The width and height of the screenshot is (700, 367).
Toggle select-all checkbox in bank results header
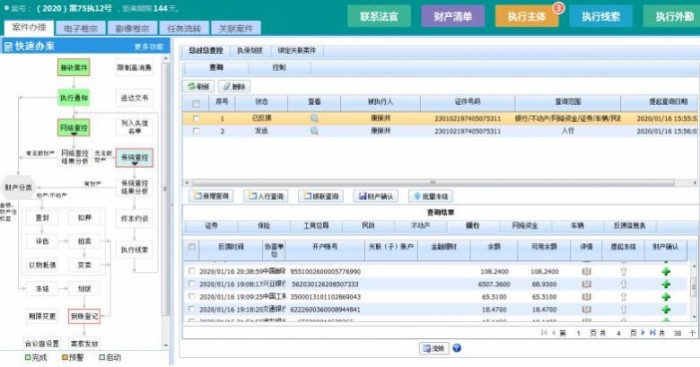pos(192,246)
